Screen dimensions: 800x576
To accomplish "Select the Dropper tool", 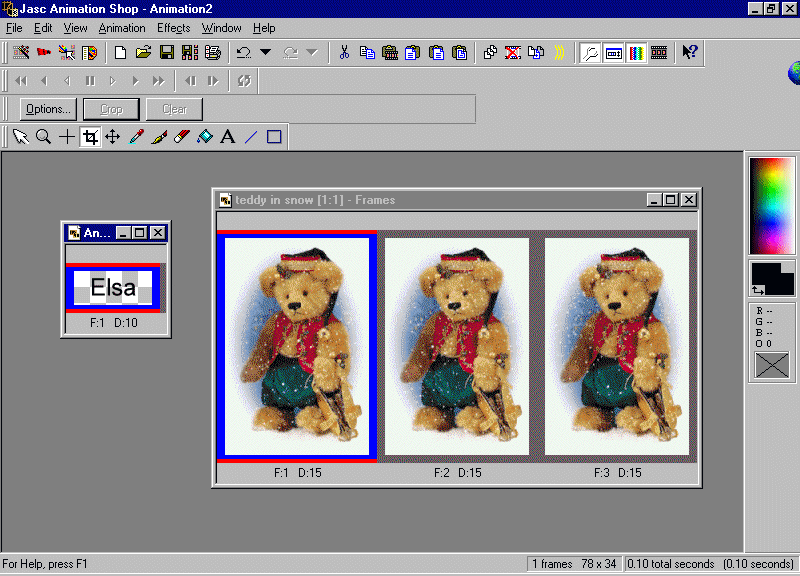I will 136,137.
